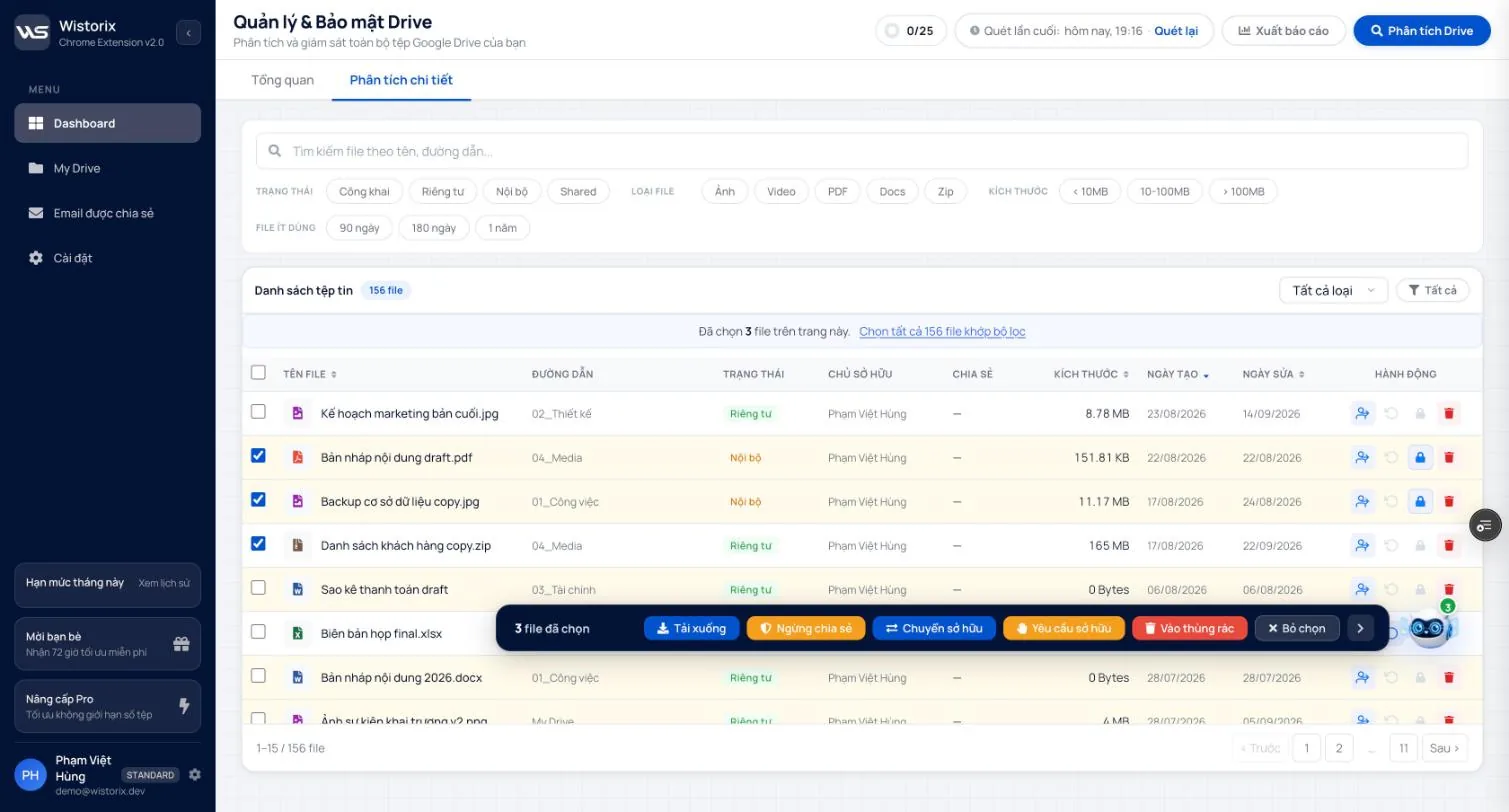
Task: Expand more bulk actions with the arrow
Action: [1359, 628]
